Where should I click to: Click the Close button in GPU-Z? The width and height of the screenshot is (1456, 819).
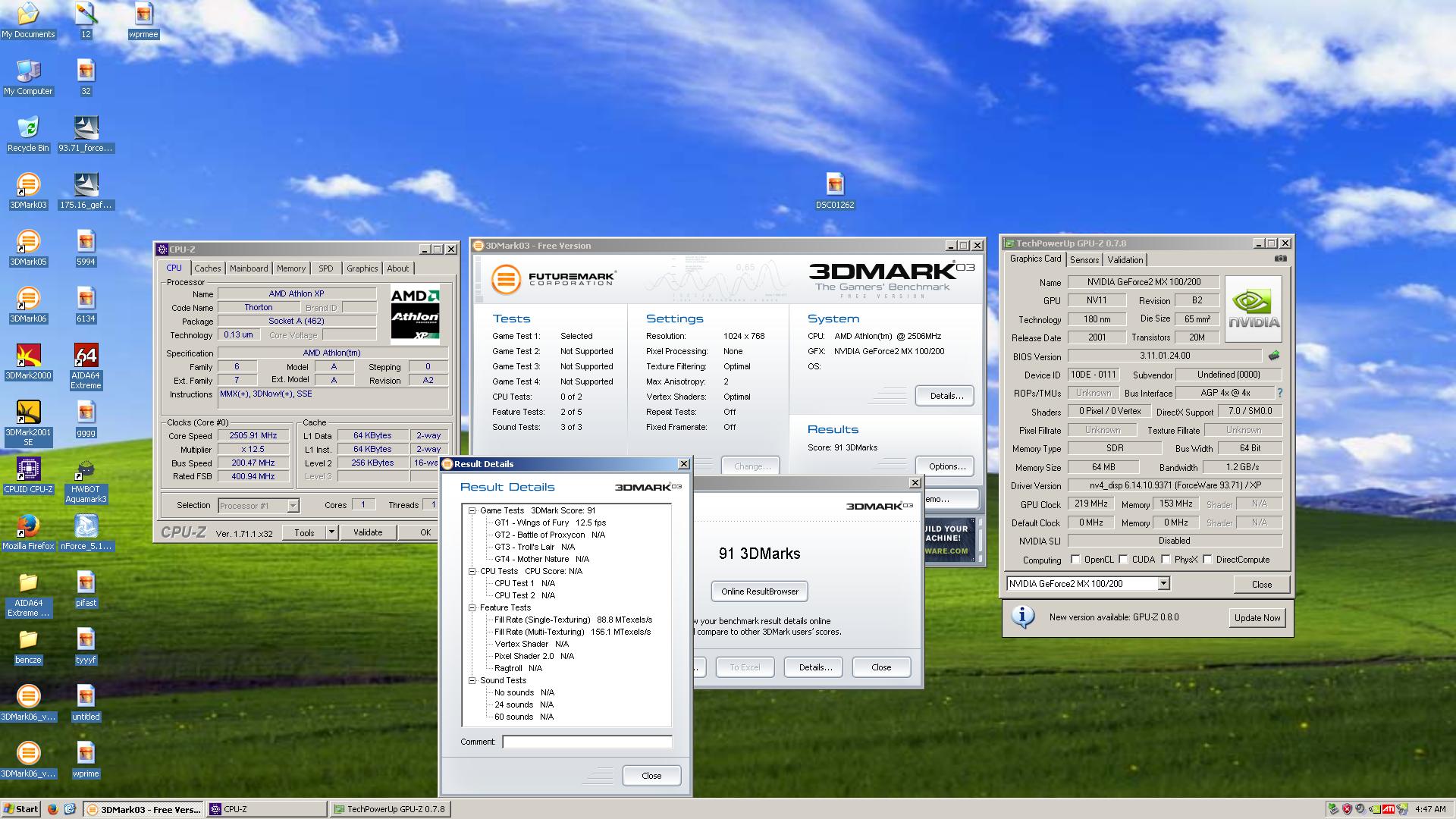pos(1262,584)
